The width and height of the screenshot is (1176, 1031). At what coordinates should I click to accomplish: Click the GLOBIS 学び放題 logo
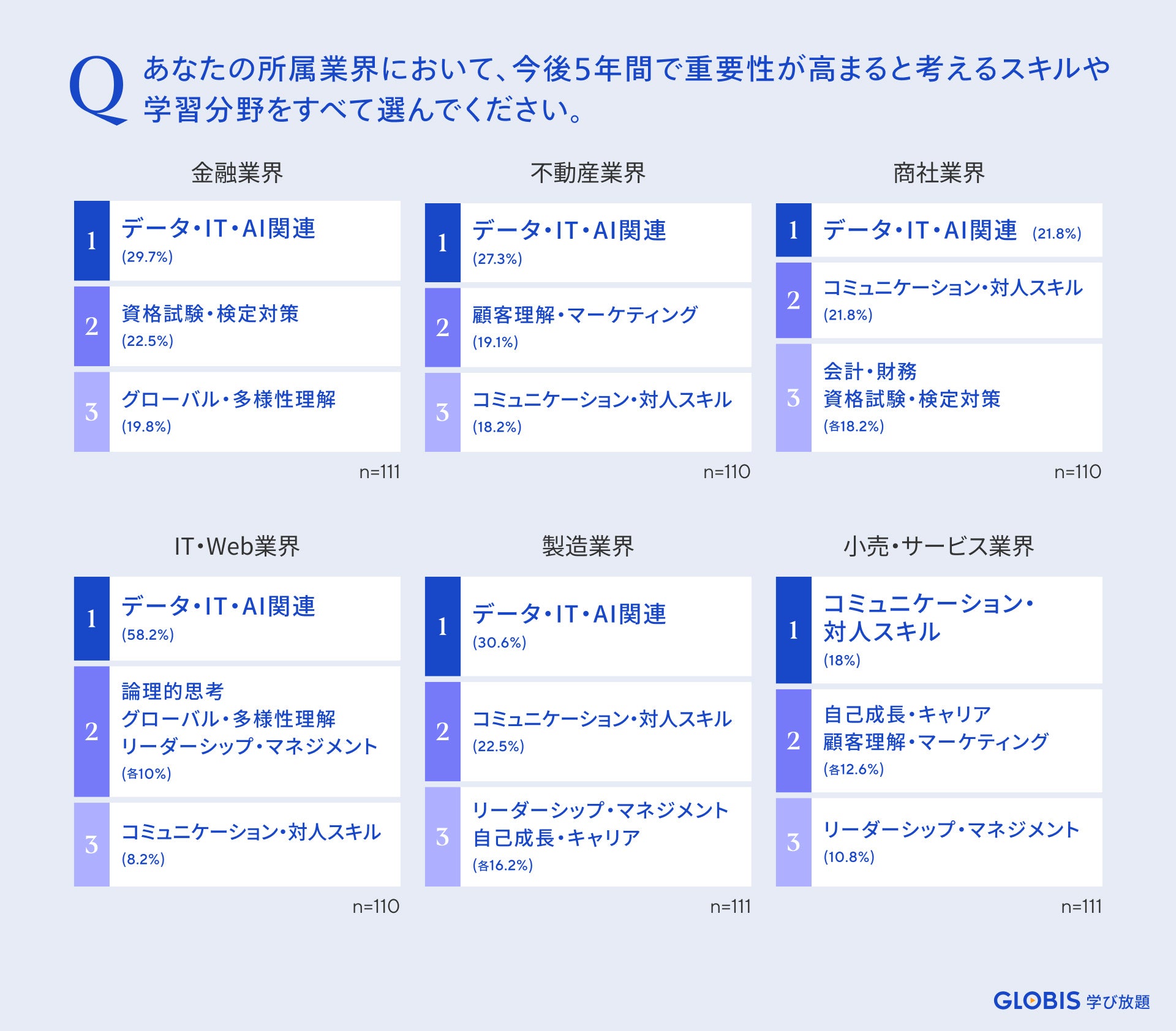coord(1071,1001)
